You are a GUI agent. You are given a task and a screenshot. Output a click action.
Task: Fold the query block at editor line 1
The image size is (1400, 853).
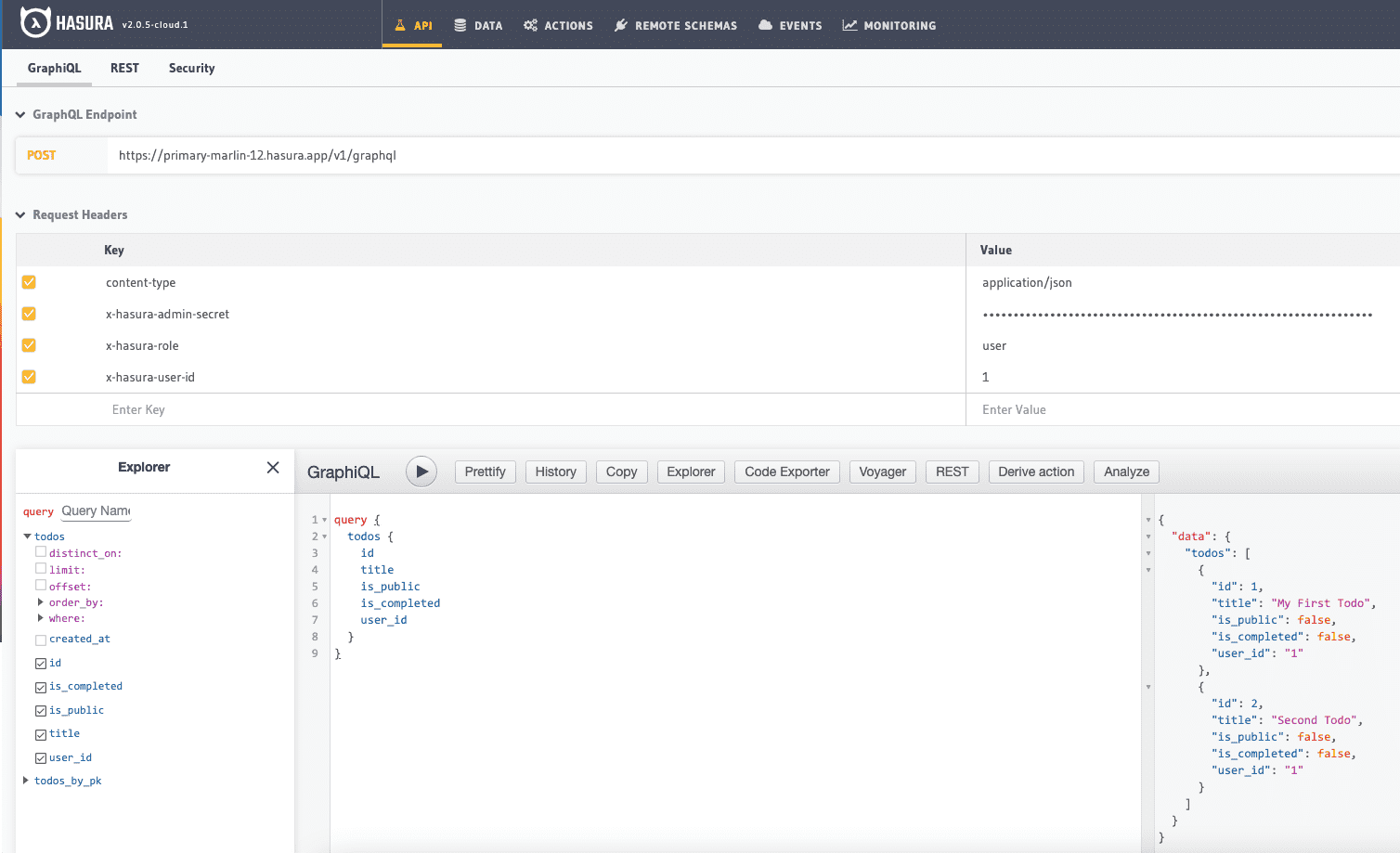pyautogui.click(x=324, y=520)
